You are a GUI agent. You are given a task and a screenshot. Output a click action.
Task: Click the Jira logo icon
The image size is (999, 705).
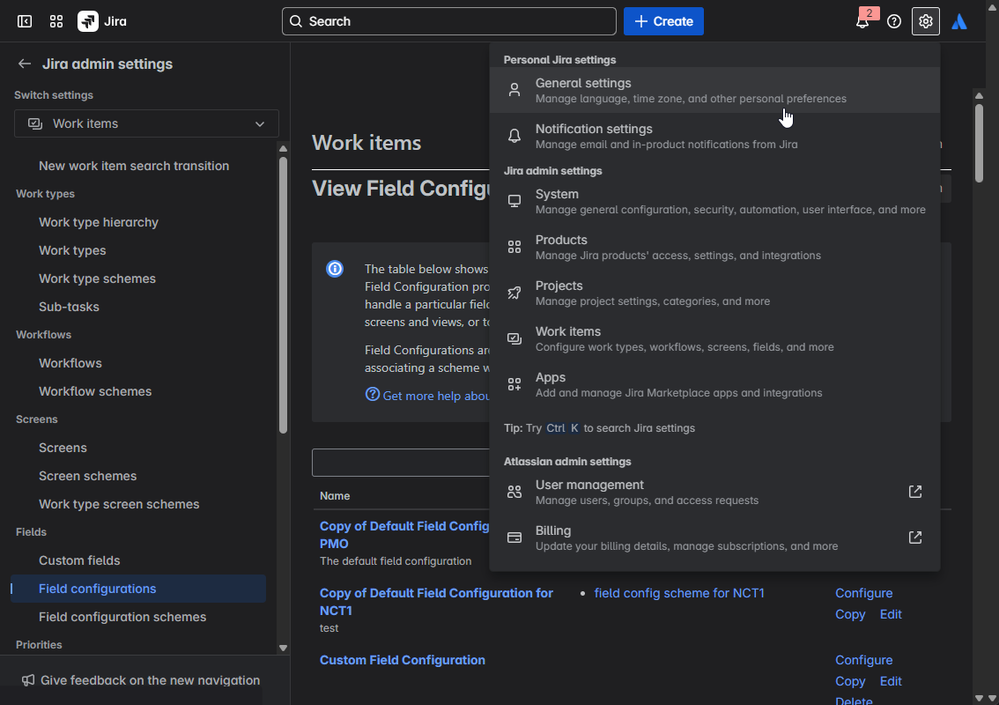(88, 21)
